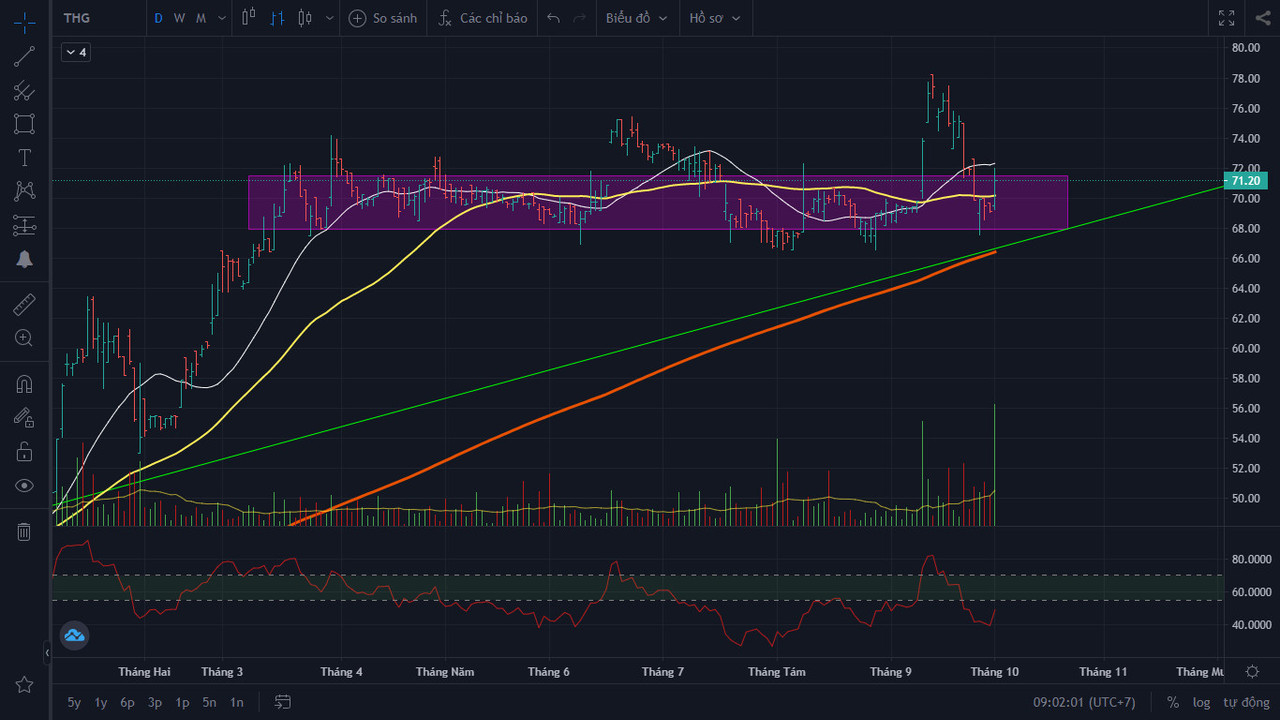Image resolution: width=1280 pixels, height=720 pixels.
Task: Expand the timeframe interval dropdown
Action: [220, 18]
